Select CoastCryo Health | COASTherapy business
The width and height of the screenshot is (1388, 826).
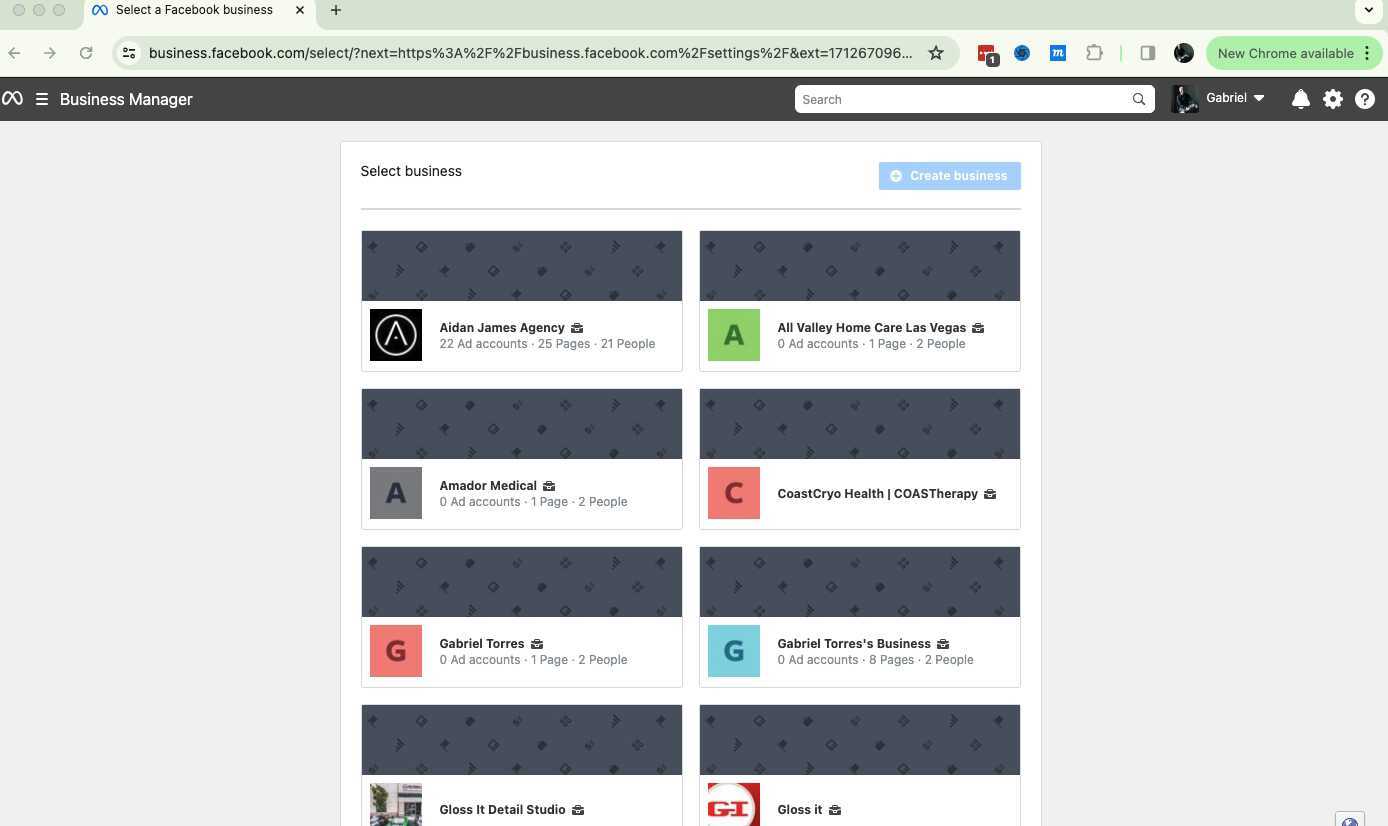point(878,494)
